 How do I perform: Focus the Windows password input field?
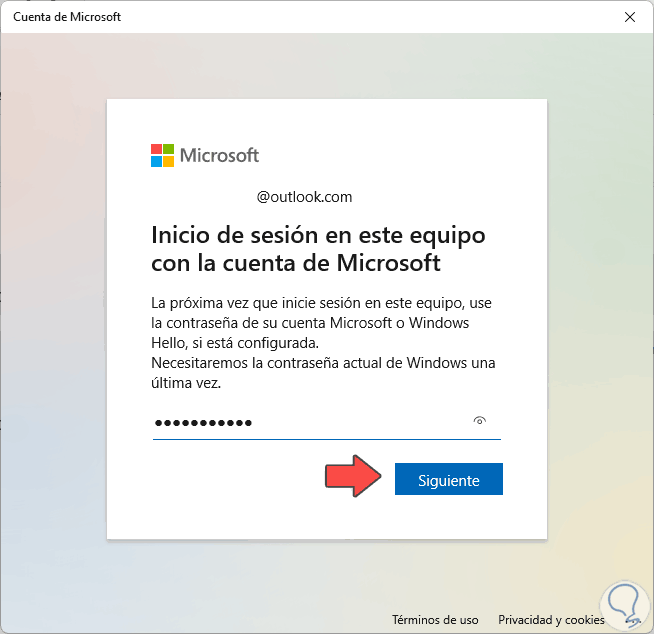tap(327, 423)
